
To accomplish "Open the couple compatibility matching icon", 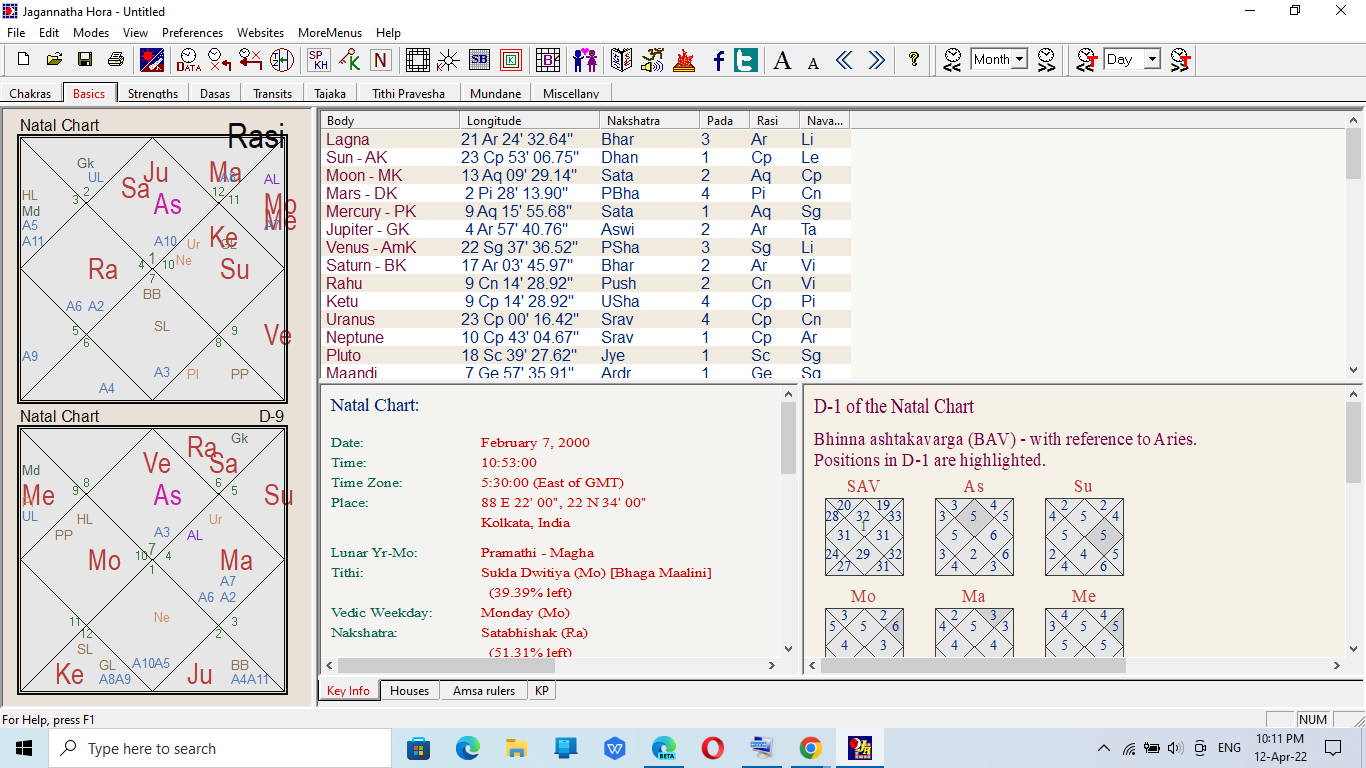I will point(585,60).
